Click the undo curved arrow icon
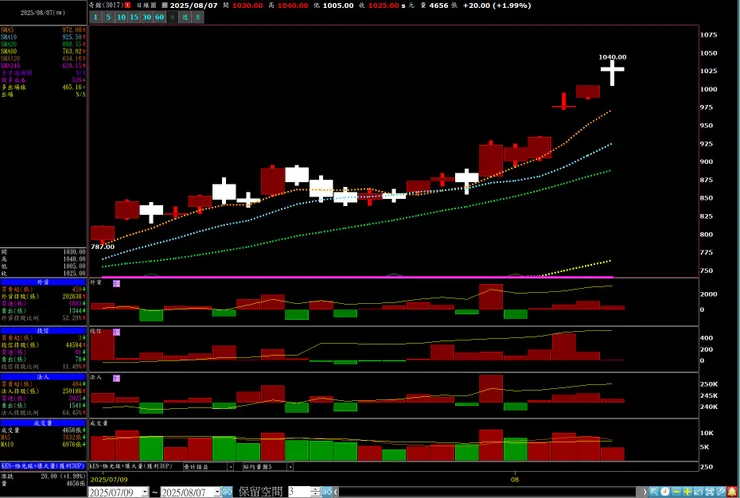The height and width of the screenshot is (498, 740). (698, 492)
